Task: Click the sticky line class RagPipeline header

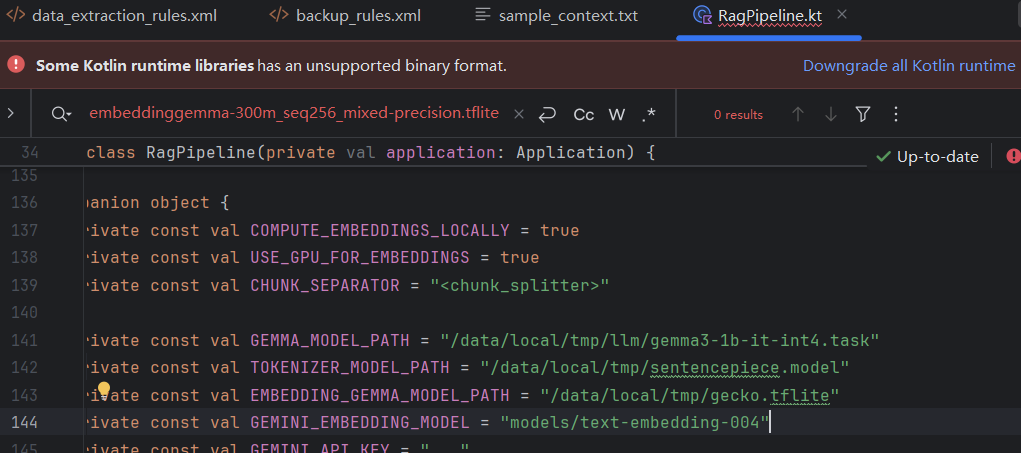Action: pyautogui.click(x=370, y=153)
